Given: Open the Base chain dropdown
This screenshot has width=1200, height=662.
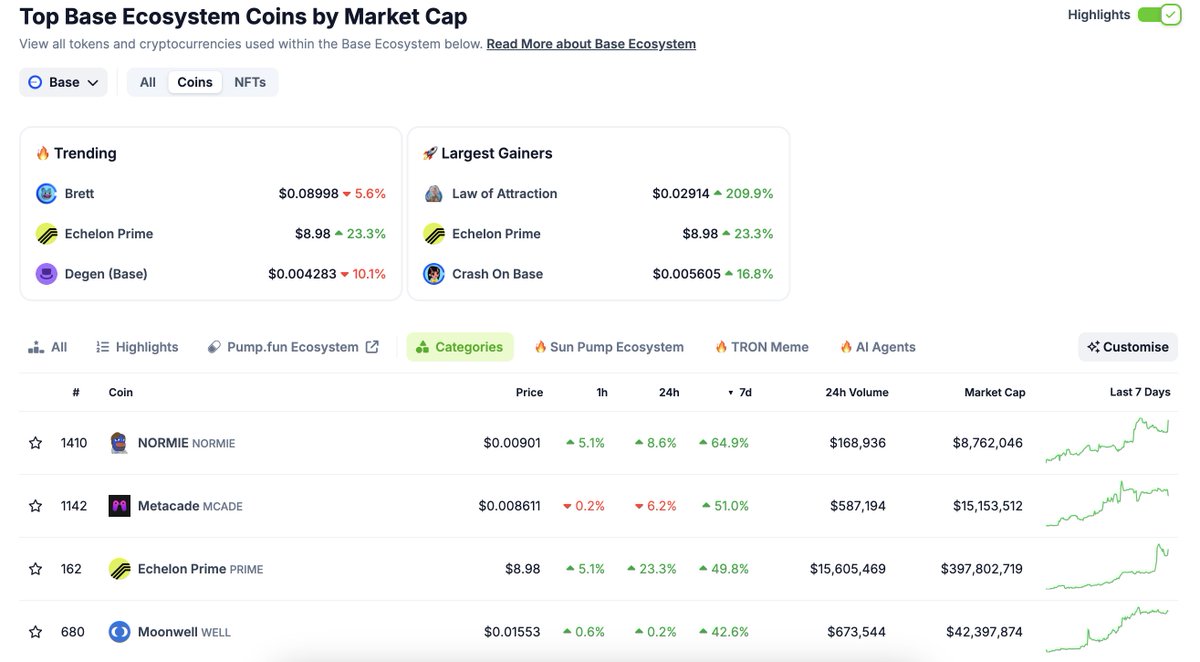Looking at the screenshot, I should (64, 82).
